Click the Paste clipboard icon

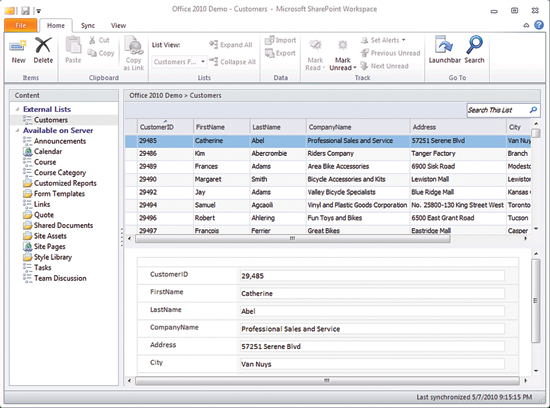click(x=73, y=45)
